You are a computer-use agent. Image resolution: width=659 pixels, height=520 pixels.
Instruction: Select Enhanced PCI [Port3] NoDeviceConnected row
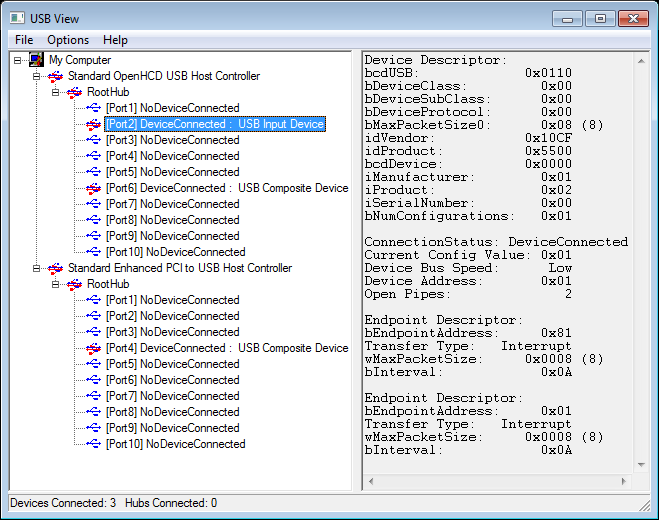click(x=172, y=332)
